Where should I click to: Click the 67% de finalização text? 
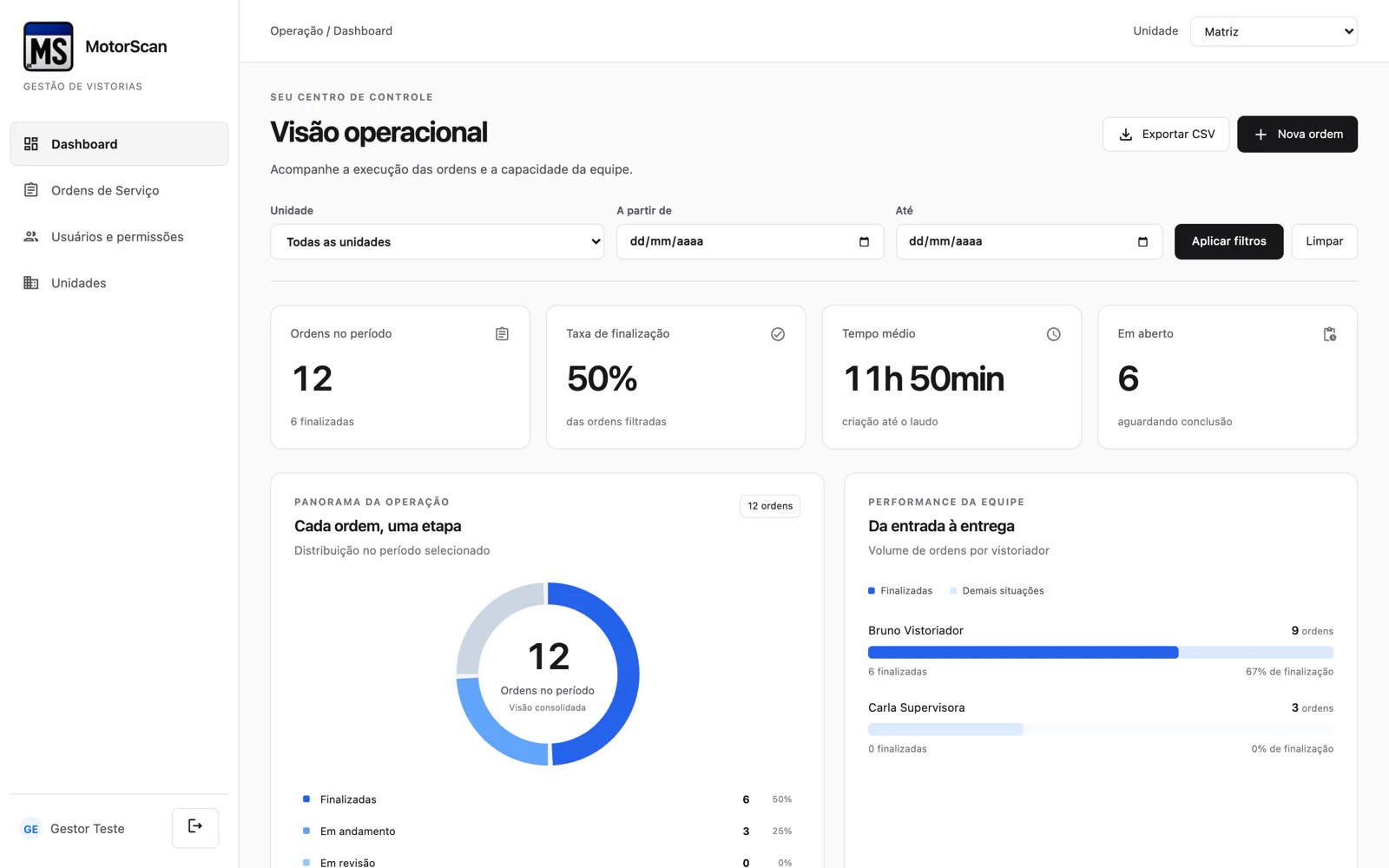tap(1289, 672)
